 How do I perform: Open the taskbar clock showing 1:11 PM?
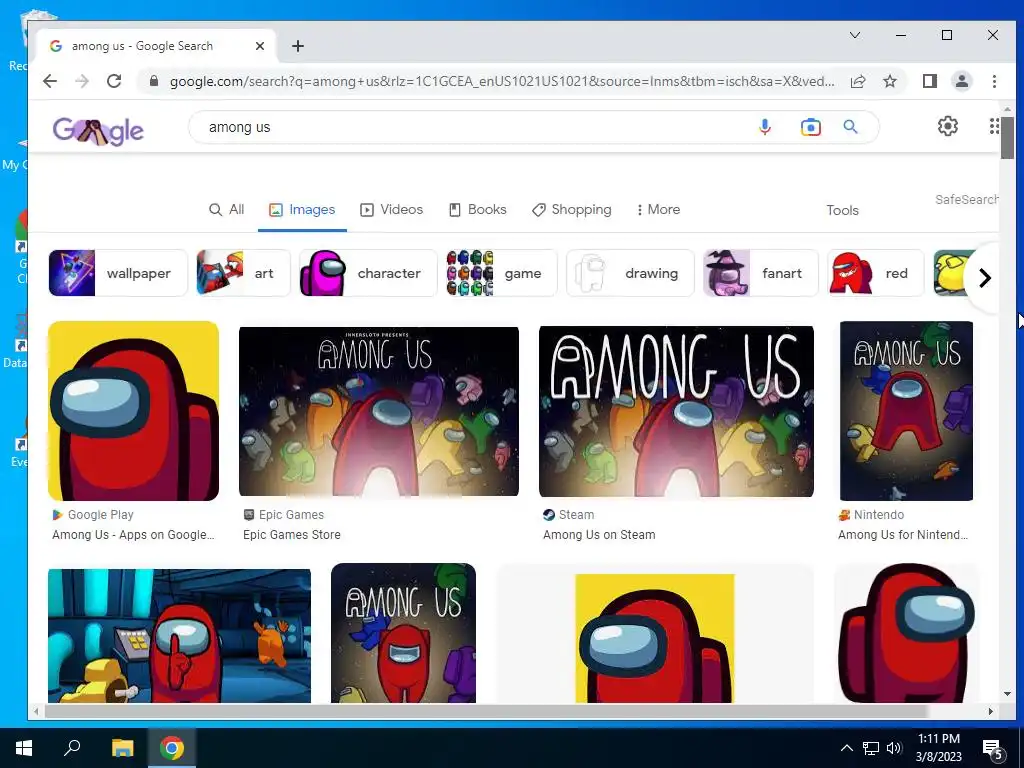click(938, 748)
